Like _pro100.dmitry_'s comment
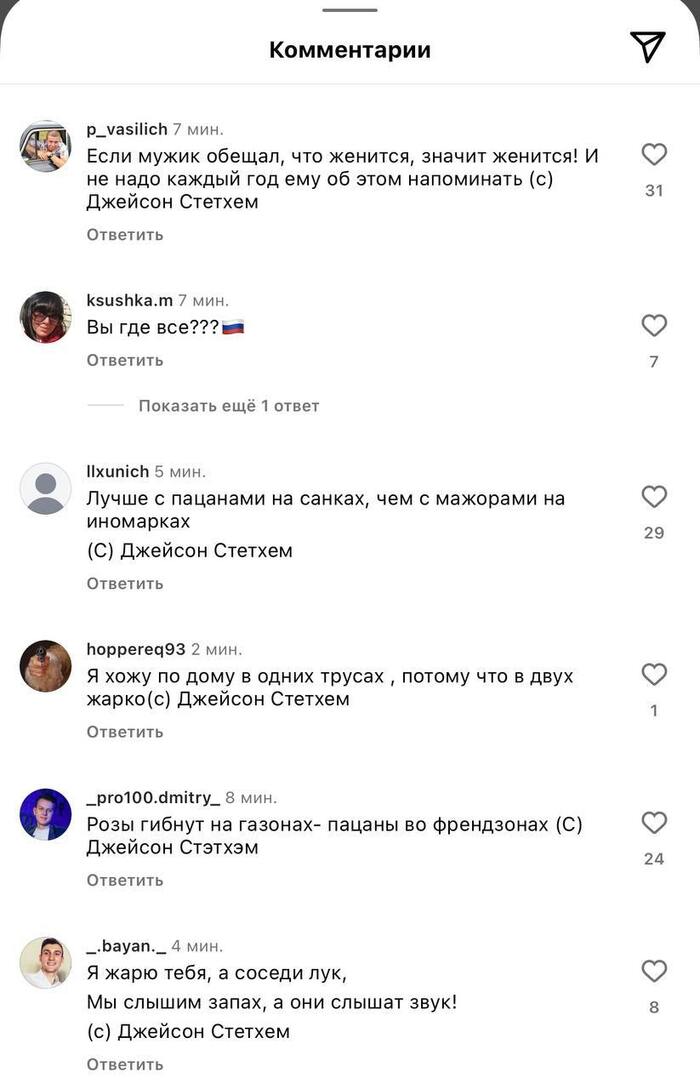Image resolution: width=700 pixels, height=1089 pixels. [654, 823]
